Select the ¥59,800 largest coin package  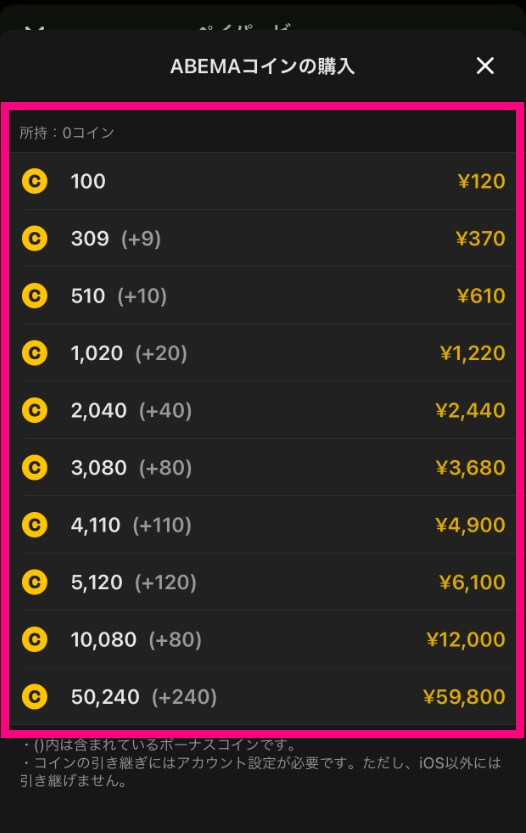464,697
